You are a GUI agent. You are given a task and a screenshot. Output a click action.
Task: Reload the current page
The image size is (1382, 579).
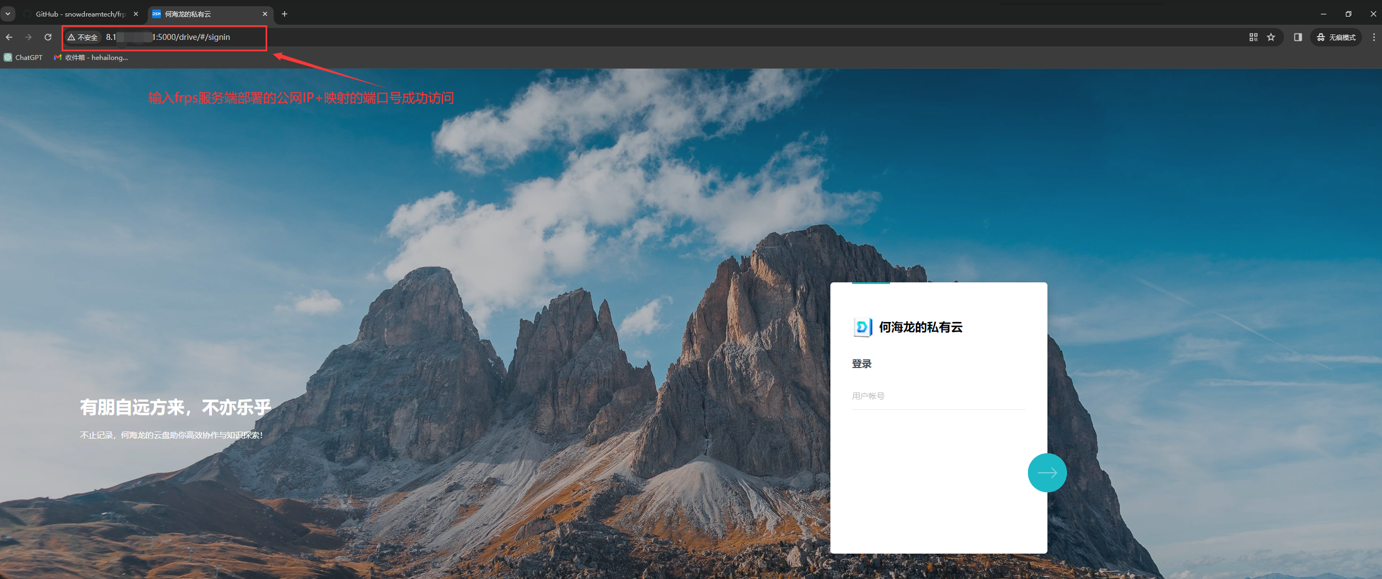coord(48,37)
